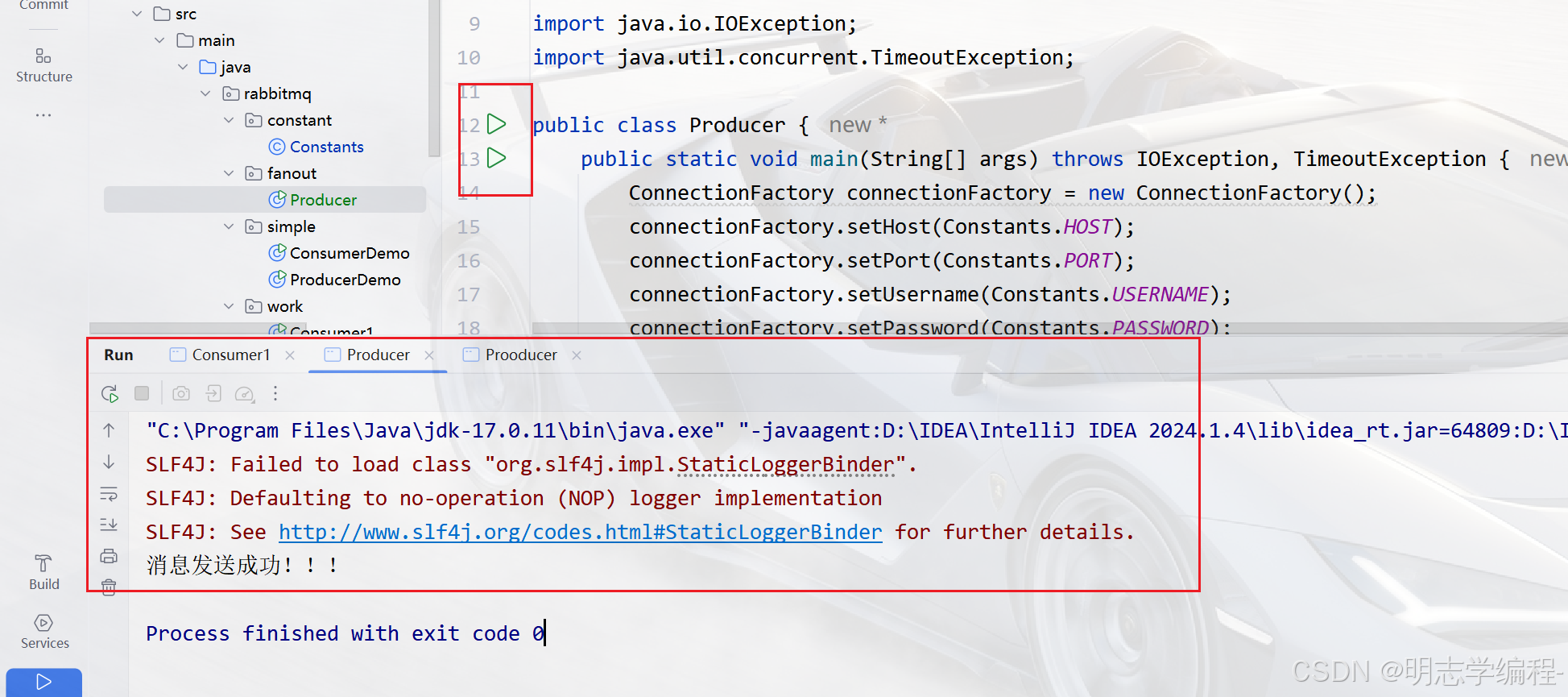Clear console with the trash icon

(x=109, y=587)
